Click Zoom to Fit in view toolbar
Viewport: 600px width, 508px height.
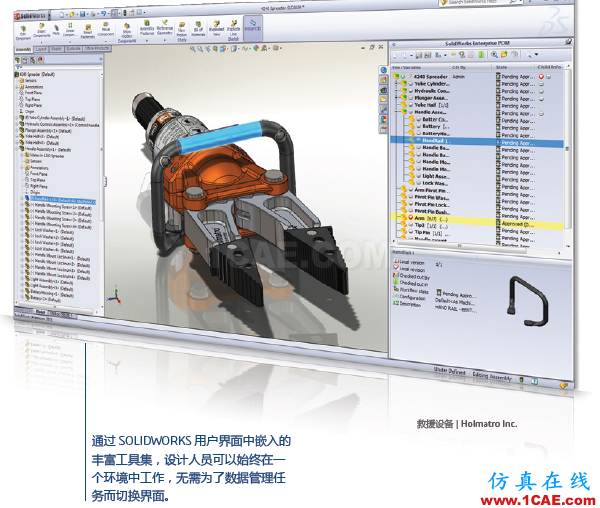(192, 49)
